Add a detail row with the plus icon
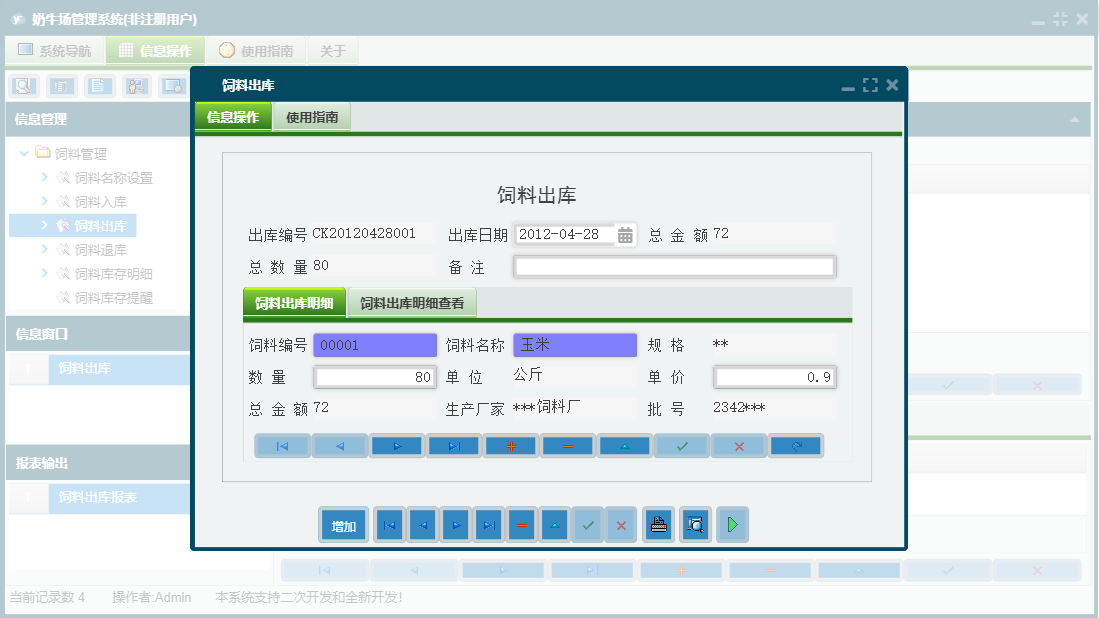1099x618 pixels. pyautogui.click(x=511, y=446)
